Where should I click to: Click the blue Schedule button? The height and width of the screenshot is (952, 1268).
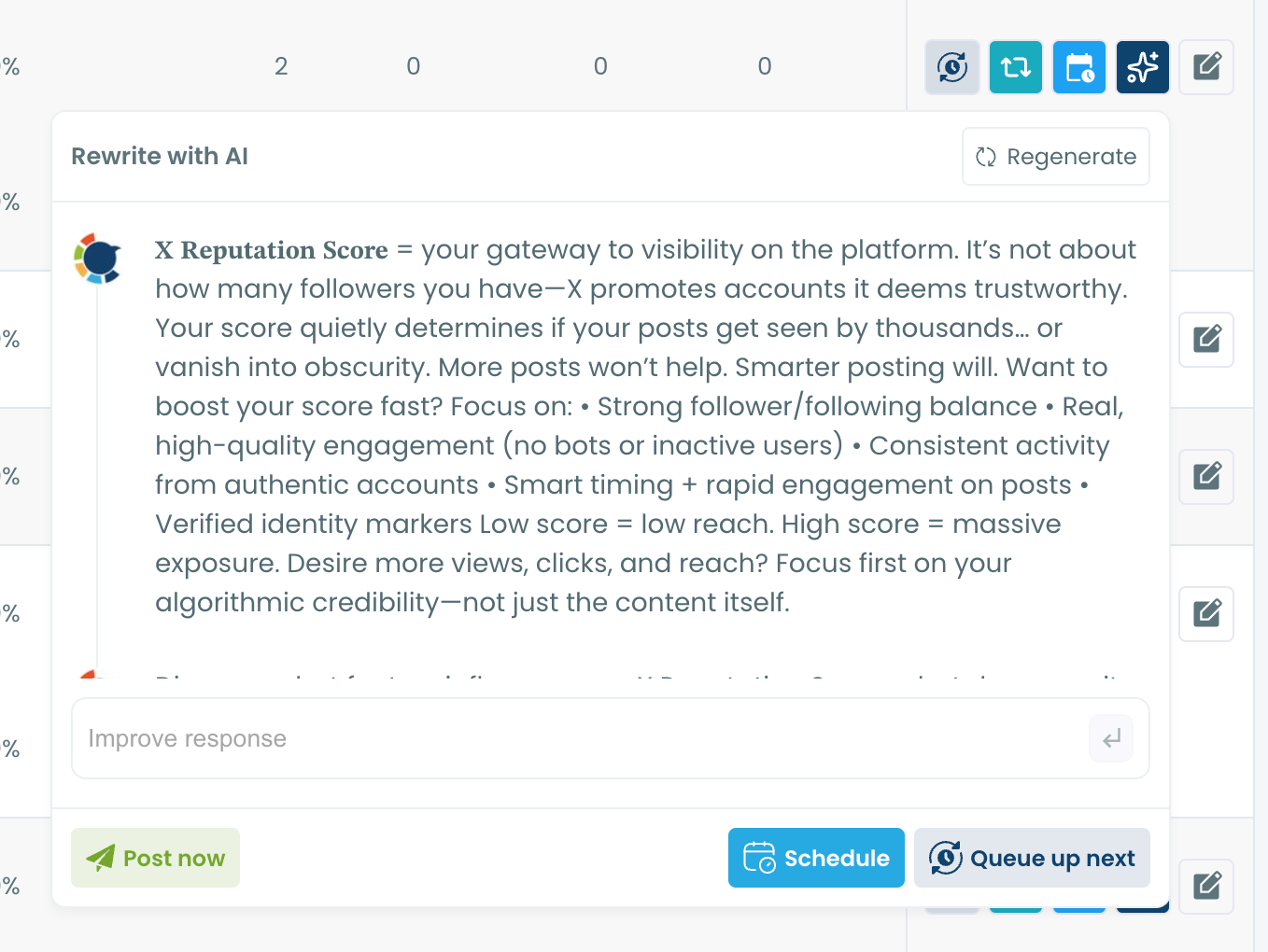tap(815, 858)
